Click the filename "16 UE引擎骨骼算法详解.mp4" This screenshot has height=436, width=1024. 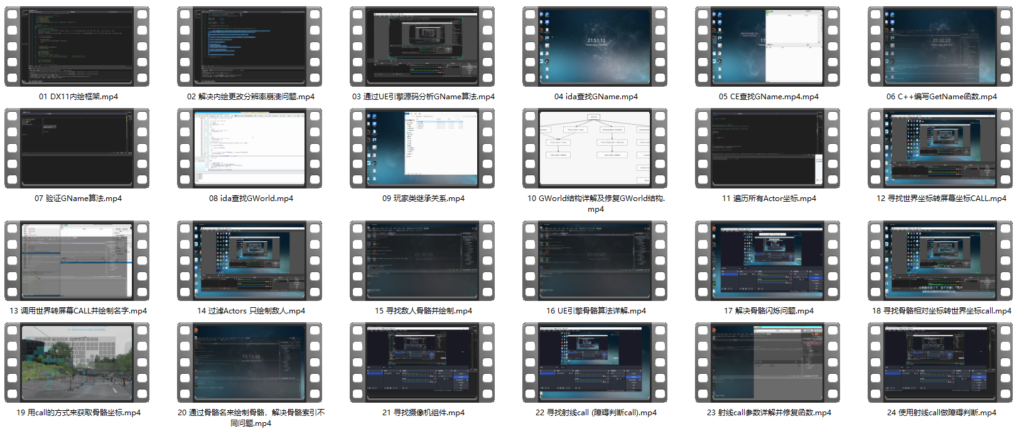click(x=596, y=311)
